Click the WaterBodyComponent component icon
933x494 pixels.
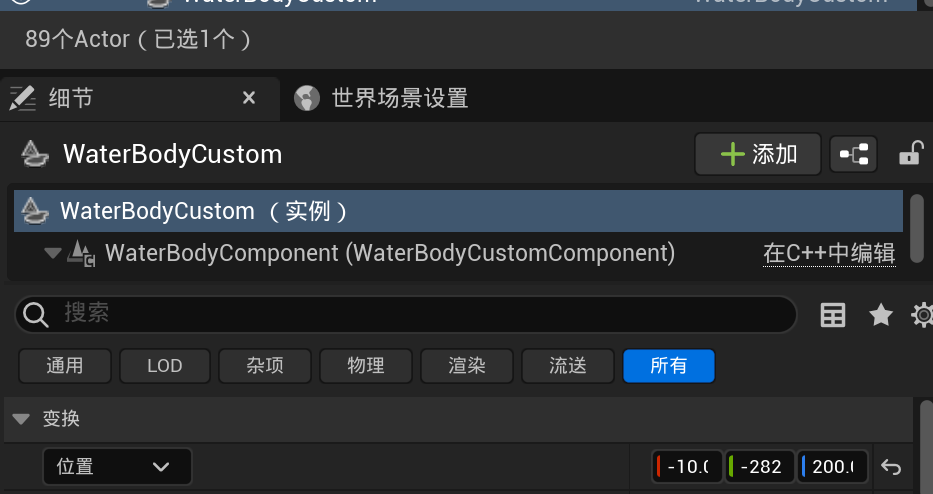tap(82, 253)
